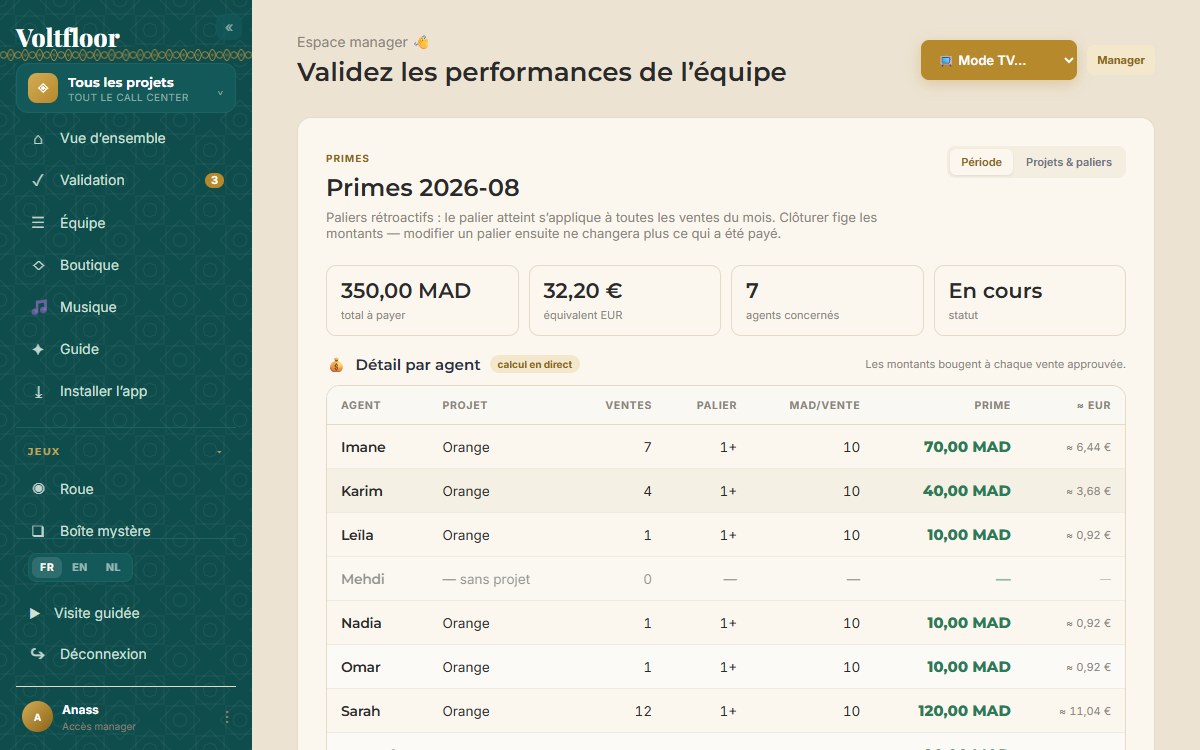Viewport: 1200px width, 750px height.
Task: Click the Voltfloor logo
Action: 68,38
